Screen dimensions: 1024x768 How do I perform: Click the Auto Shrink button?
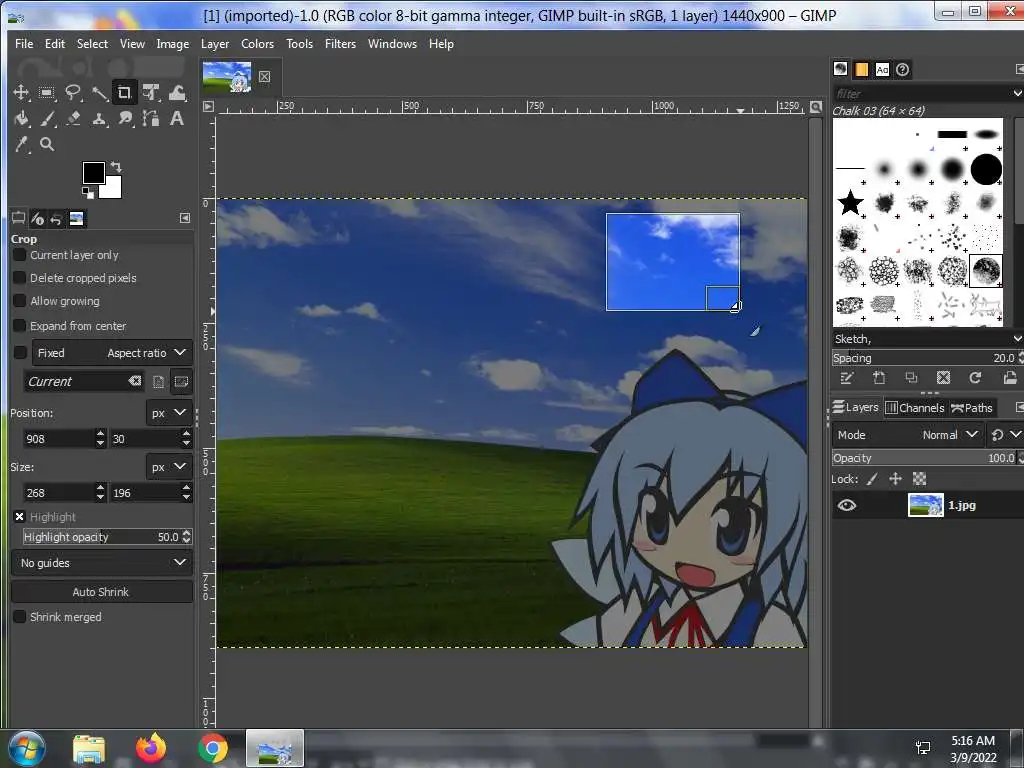click(101, 592)
